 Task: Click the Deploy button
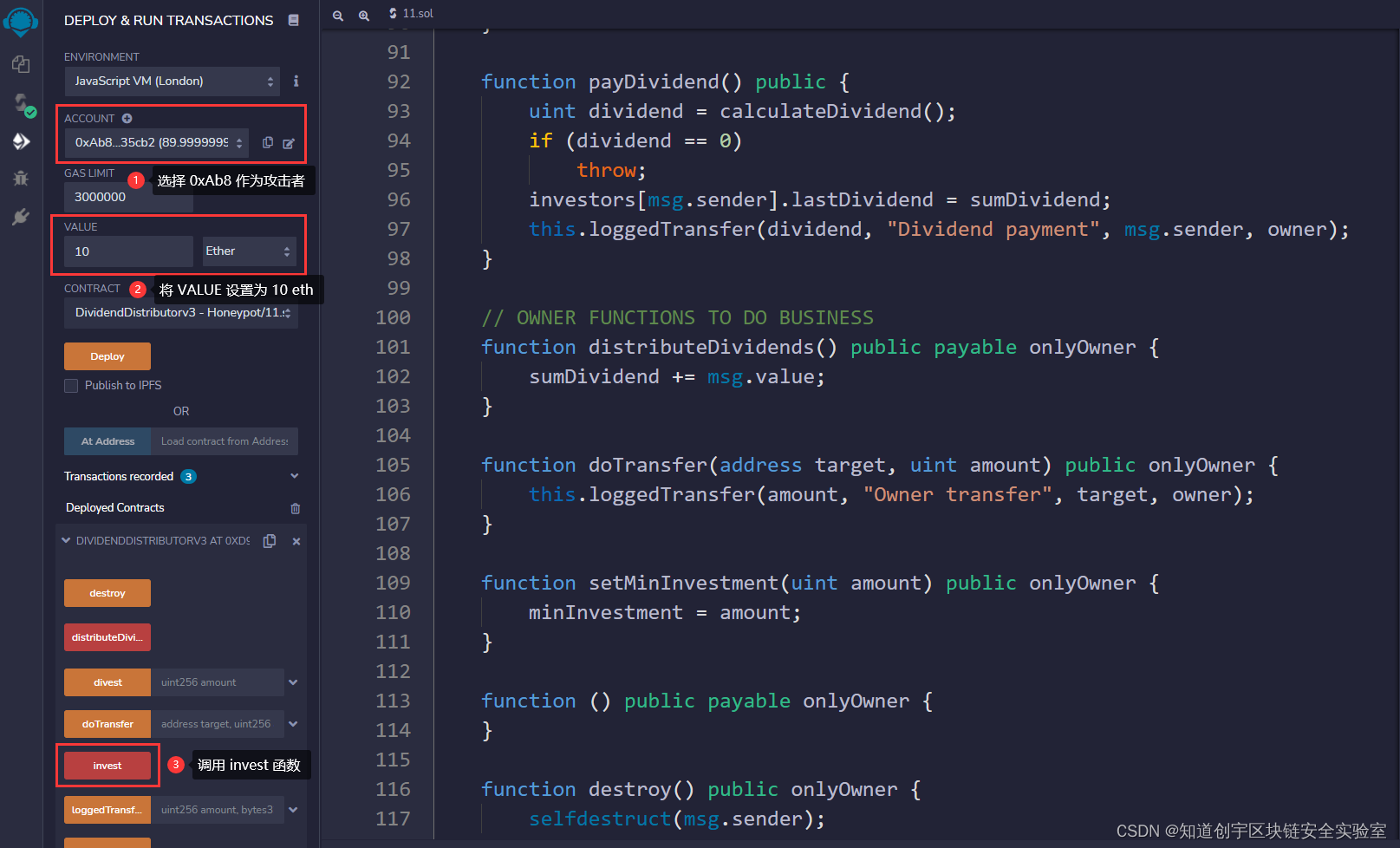[x=107, y=356]
